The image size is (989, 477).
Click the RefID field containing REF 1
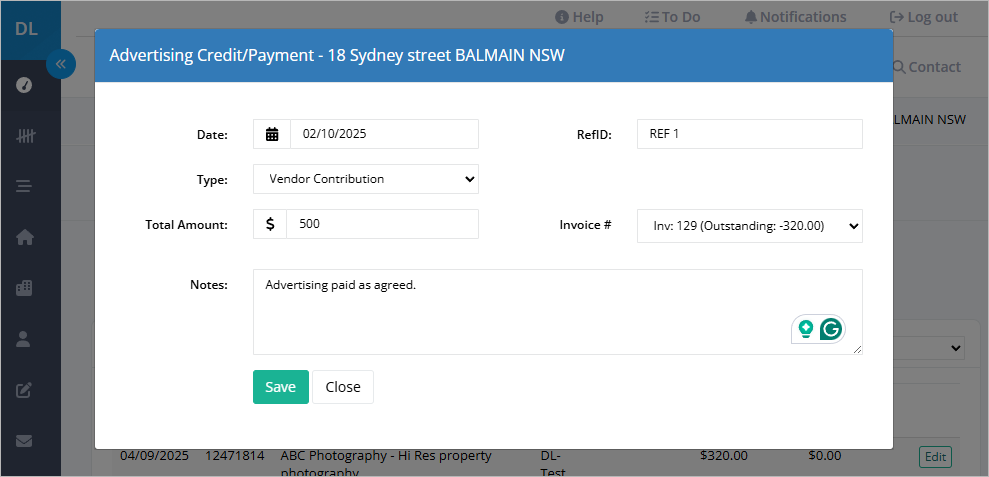(749, 134)
